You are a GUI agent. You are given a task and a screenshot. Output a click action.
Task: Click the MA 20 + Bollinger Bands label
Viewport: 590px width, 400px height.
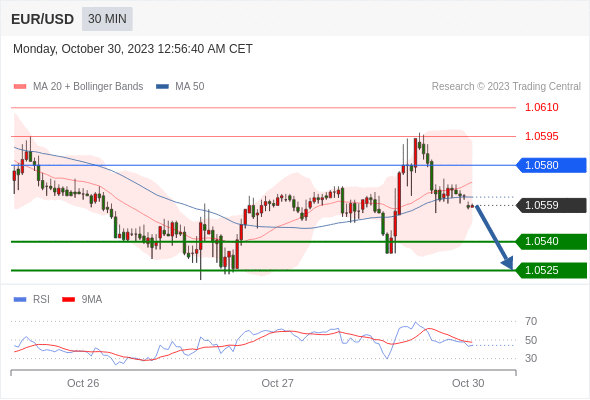(88, 87)
